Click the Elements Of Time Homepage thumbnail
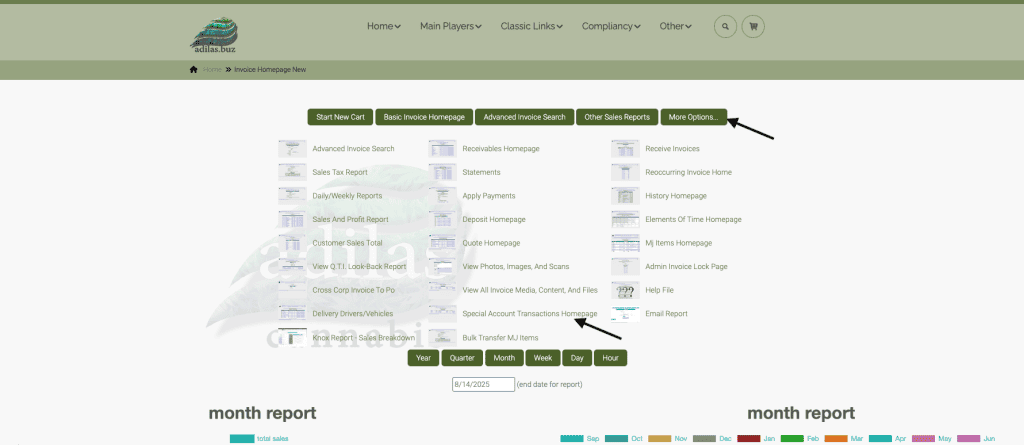 pos(625,219)
